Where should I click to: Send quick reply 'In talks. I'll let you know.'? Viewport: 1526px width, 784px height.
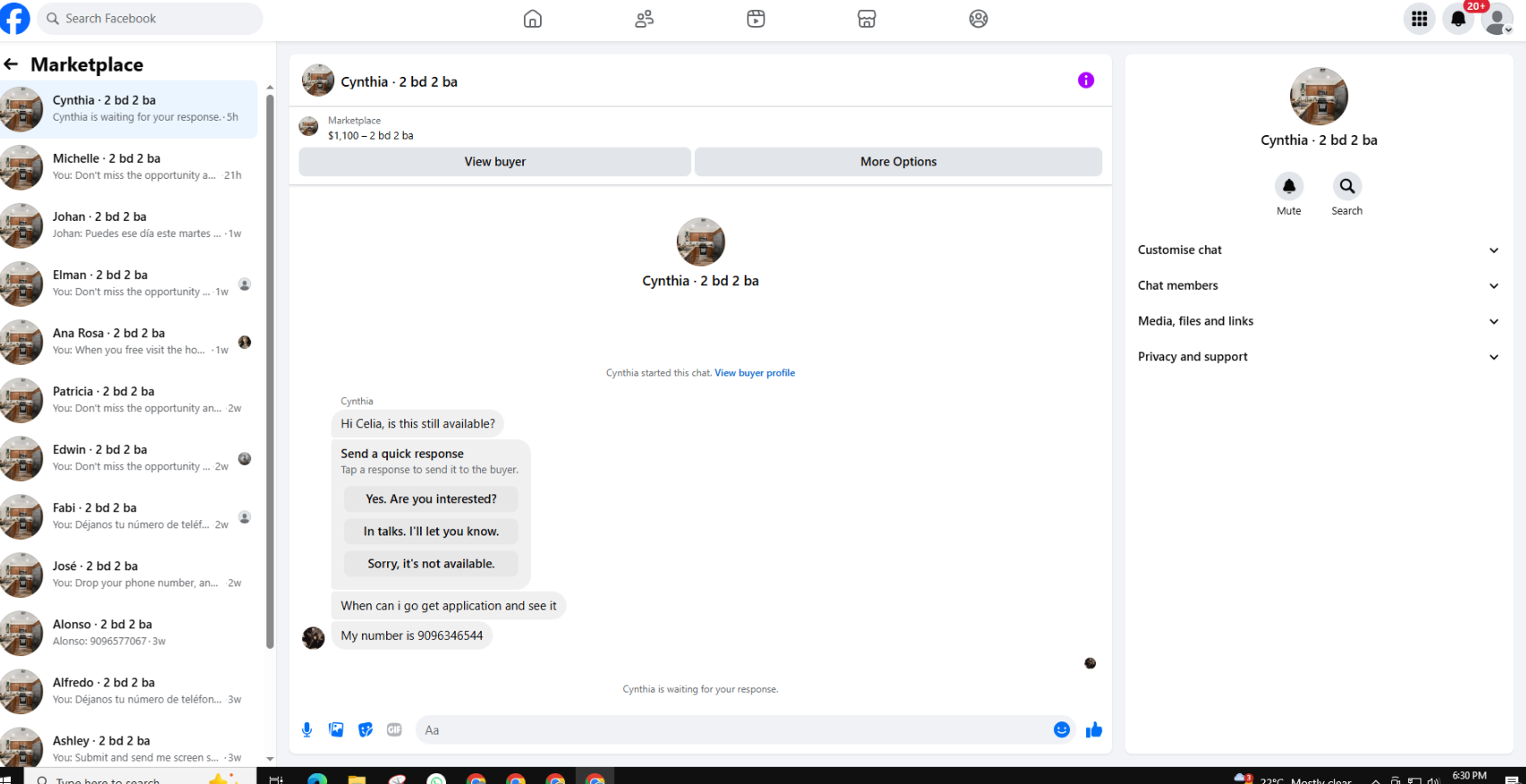(x=431, y=531)
